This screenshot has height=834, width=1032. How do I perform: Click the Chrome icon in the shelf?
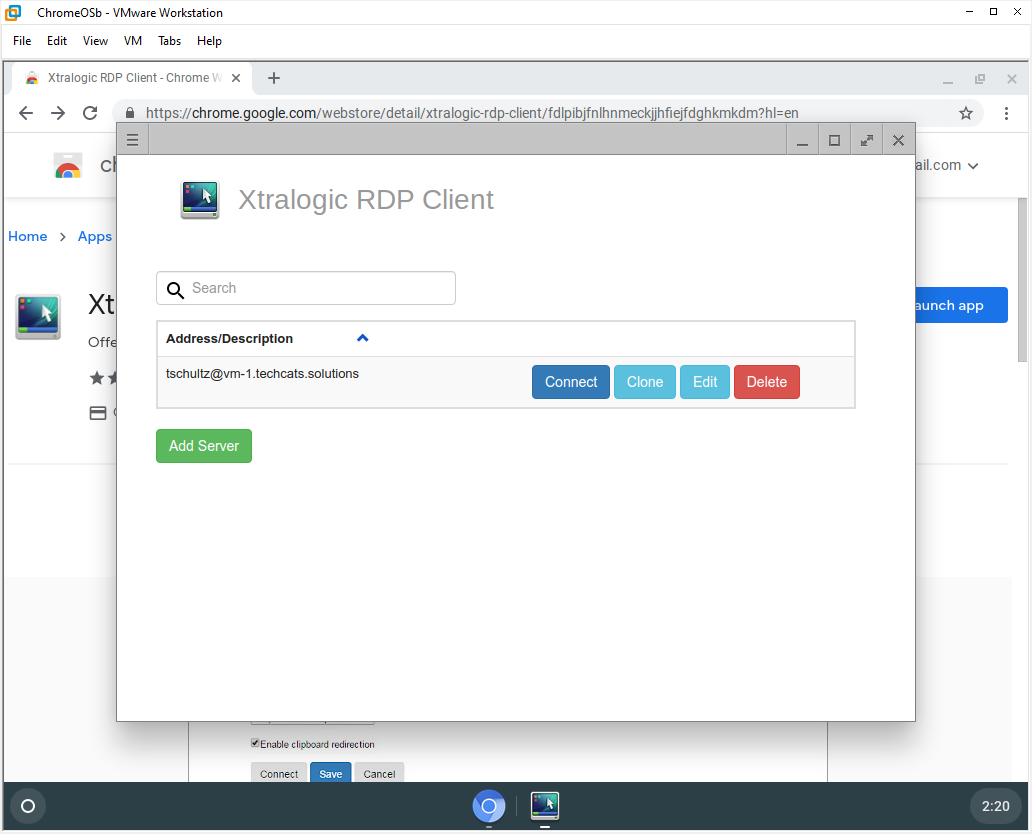tap(488, 806)
